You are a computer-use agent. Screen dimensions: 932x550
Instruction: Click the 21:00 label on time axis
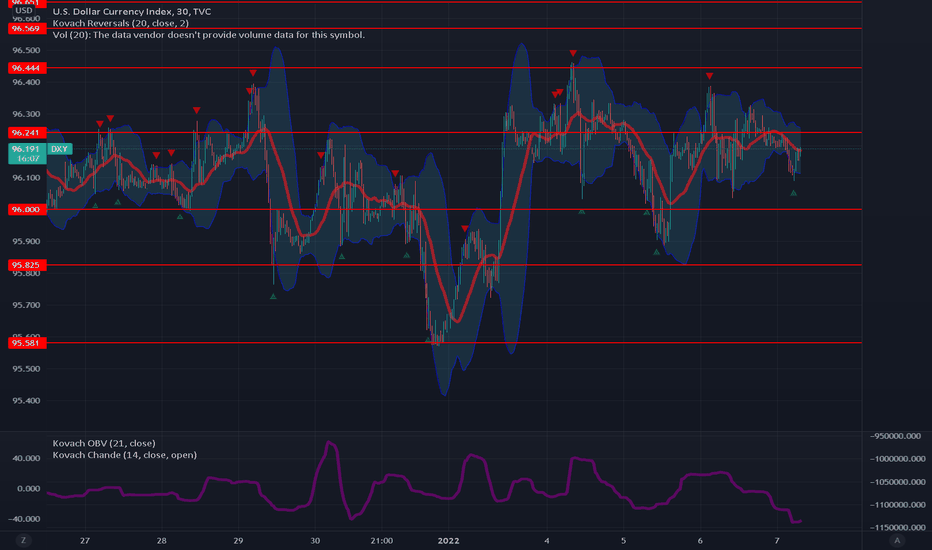pyautogui.click(x=382, y=540)
